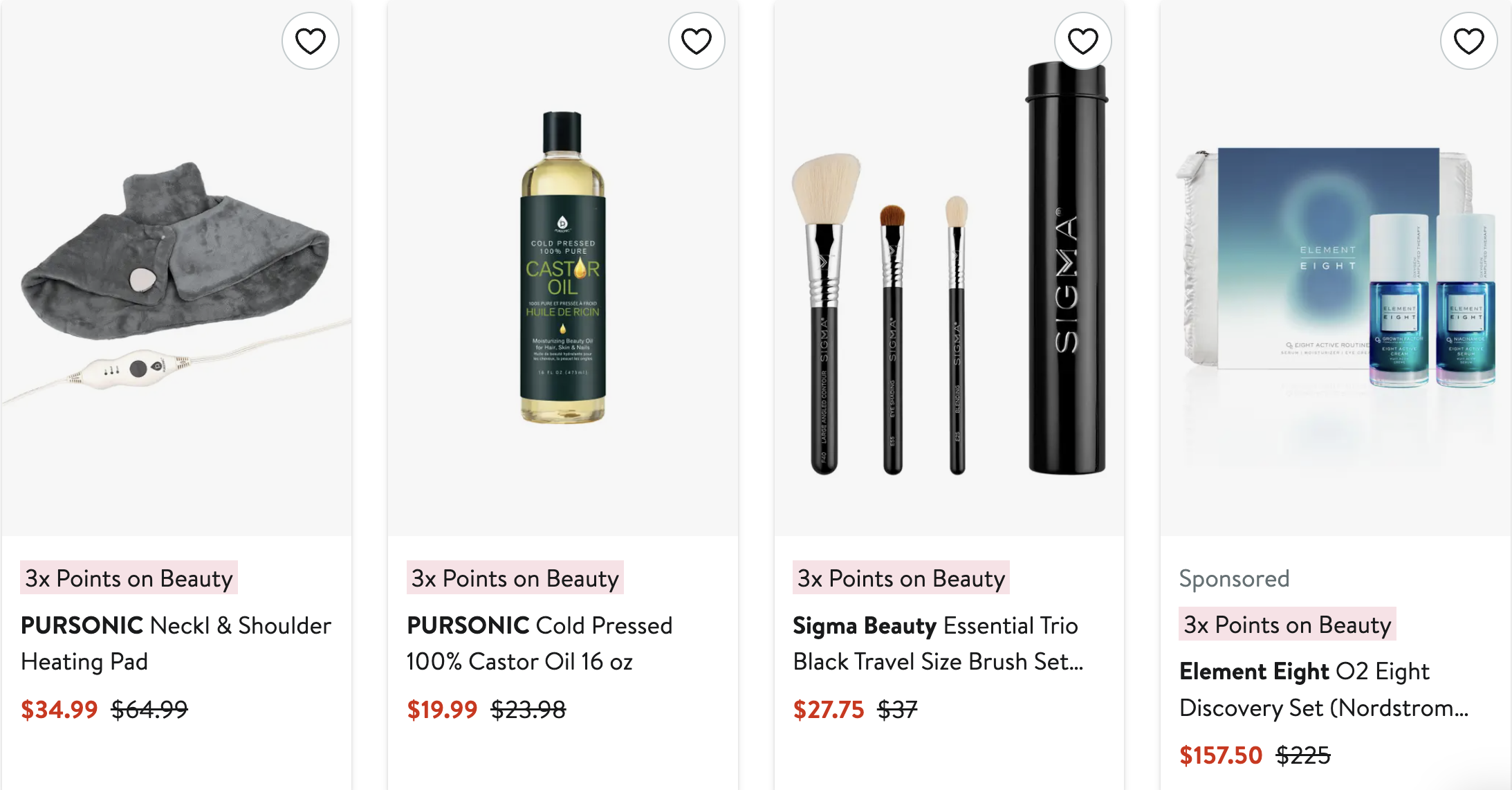
Task: Toggle wishlist heart on Sigma brush set
Action: 1083,41
